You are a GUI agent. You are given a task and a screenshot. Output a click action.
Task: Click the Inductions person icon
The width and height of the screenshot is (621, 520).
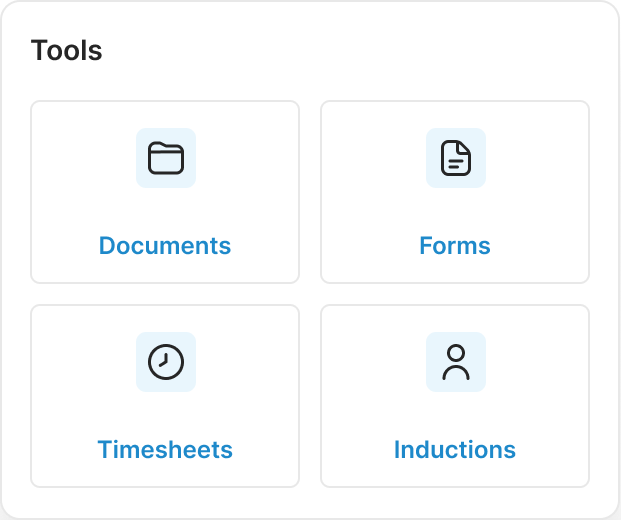(455, 362)
